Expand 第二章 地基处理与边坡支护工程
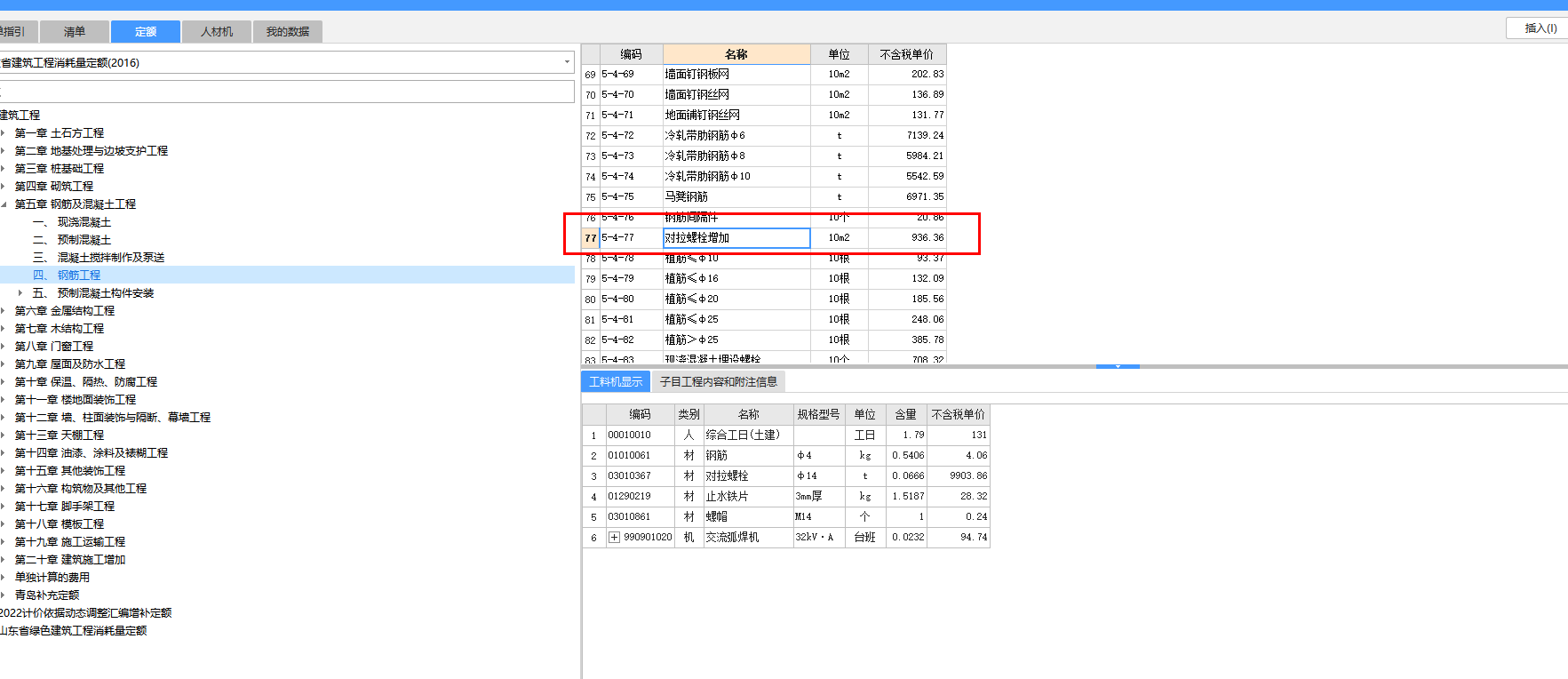This screenshot has height=679, width=1568. [x=4, y=151]
